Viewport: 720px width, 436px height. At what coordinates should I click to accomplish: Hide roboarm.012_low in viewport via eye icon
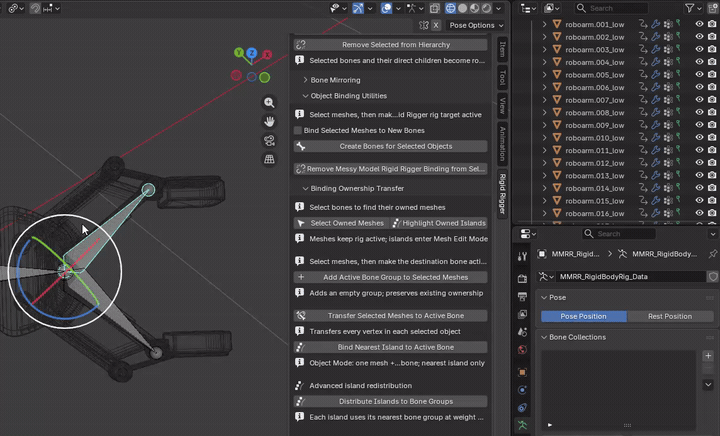click(x=699, y=162)
